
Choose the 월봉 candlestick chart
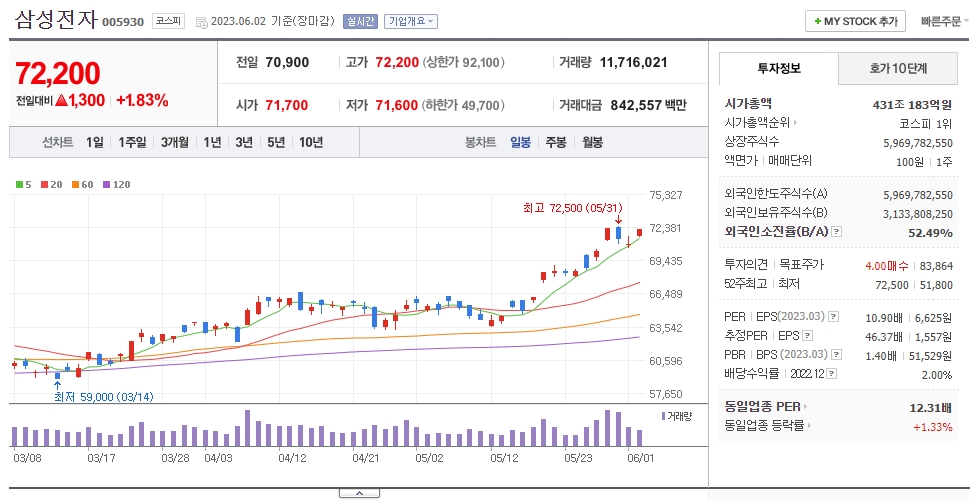click(593, 142)
